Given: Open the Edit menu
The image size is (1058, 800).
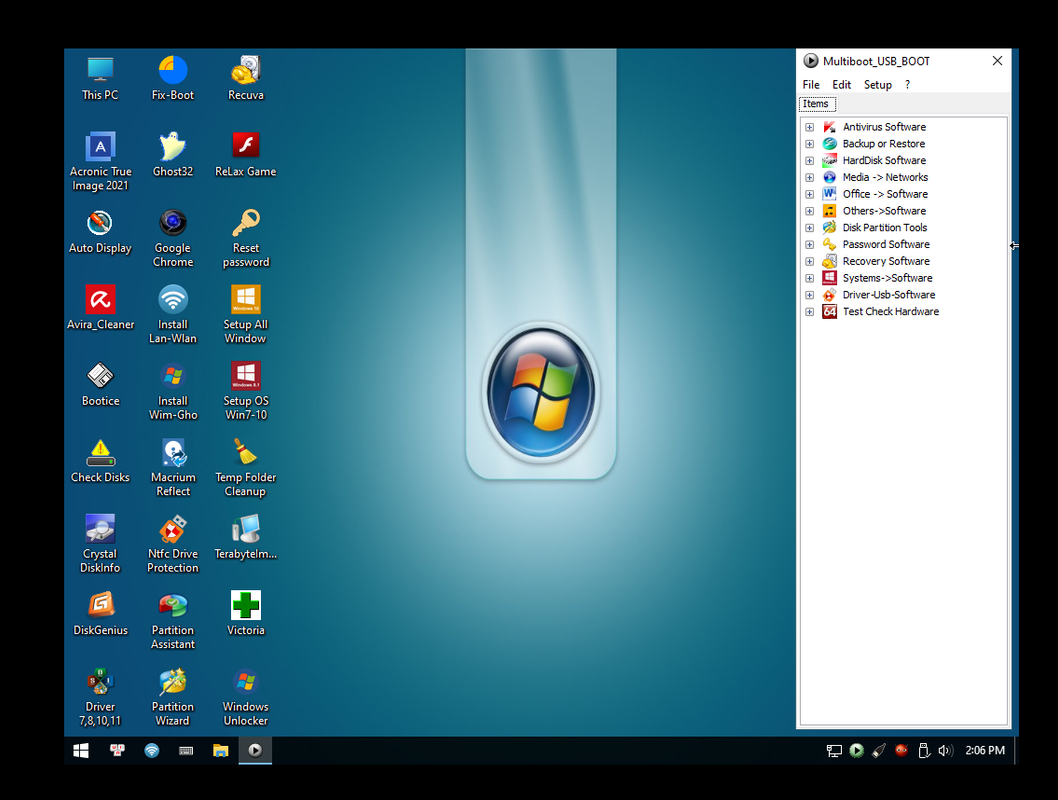Looking at the screenshot, I should 841,84.
